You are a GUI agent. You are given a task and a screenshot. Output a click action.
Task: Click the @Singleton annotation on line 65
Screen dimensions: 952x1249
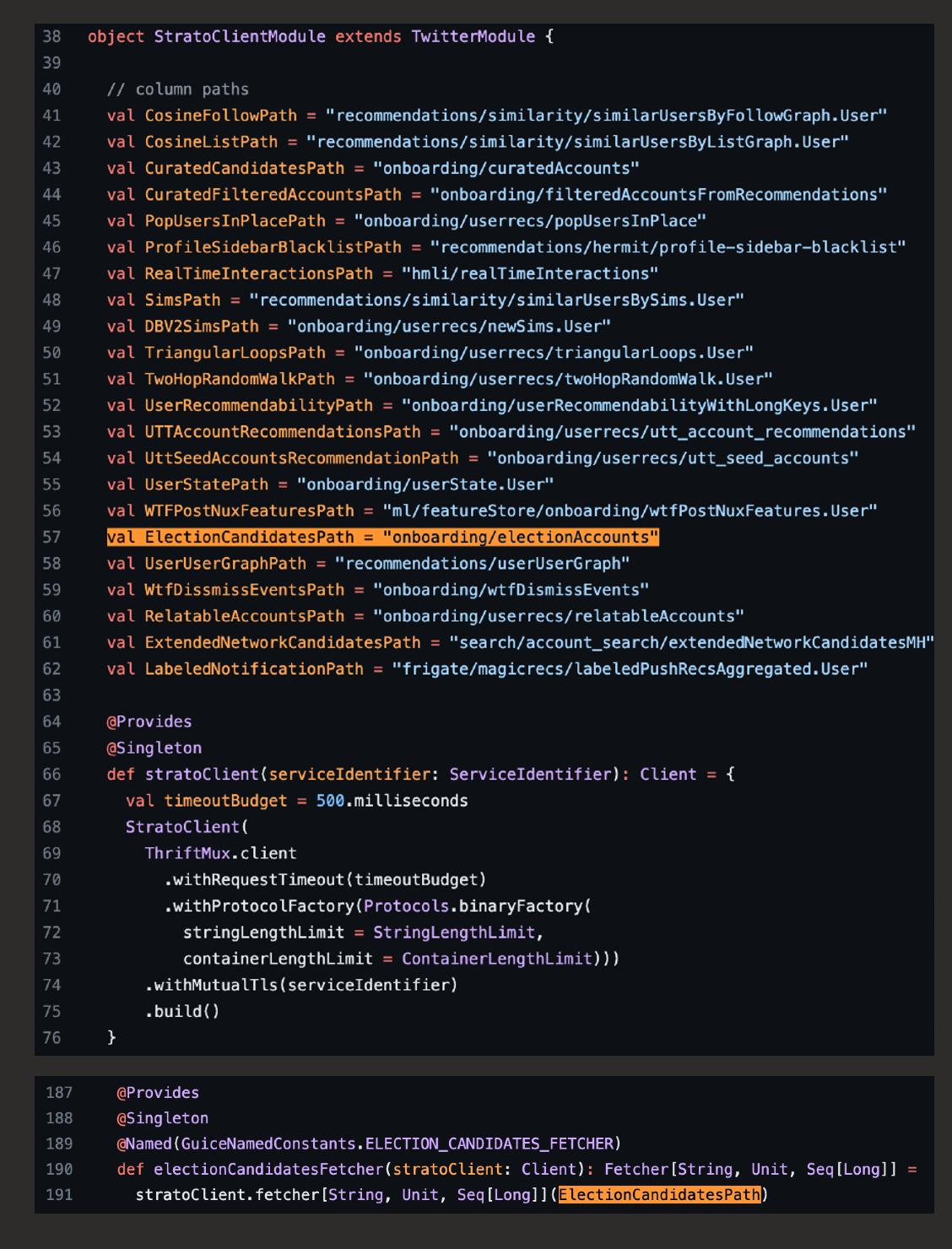coord(154,748)
